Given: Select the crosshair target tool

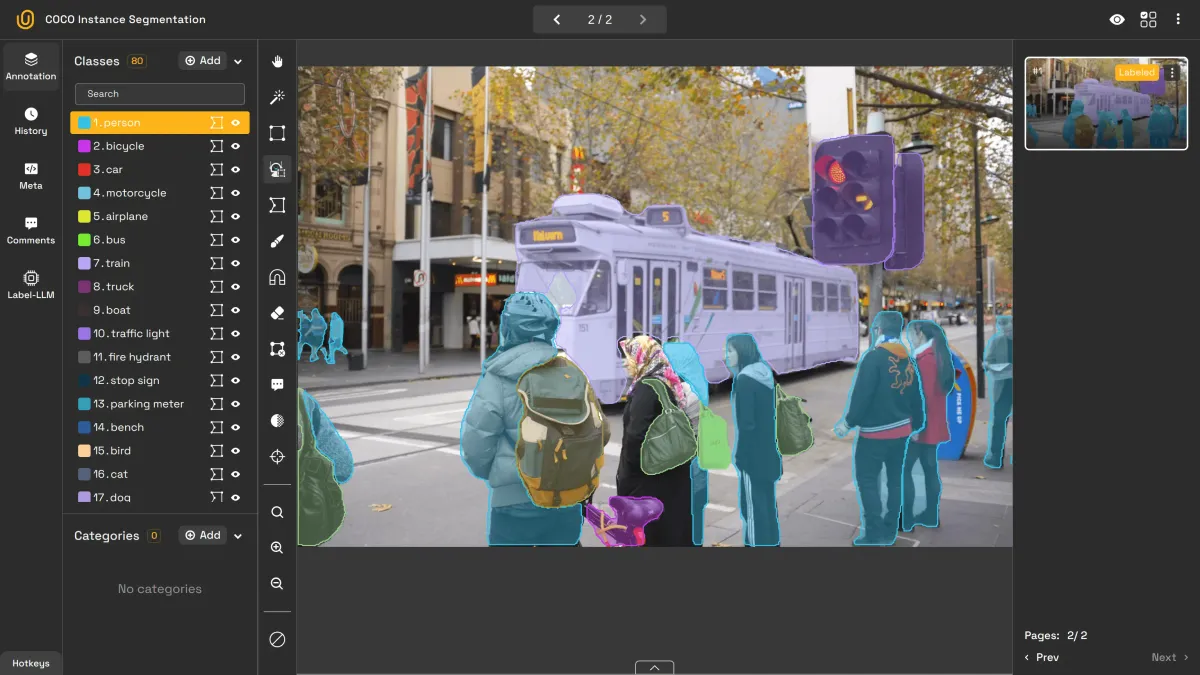Looking at the screenshot, I should pos(277,457).
